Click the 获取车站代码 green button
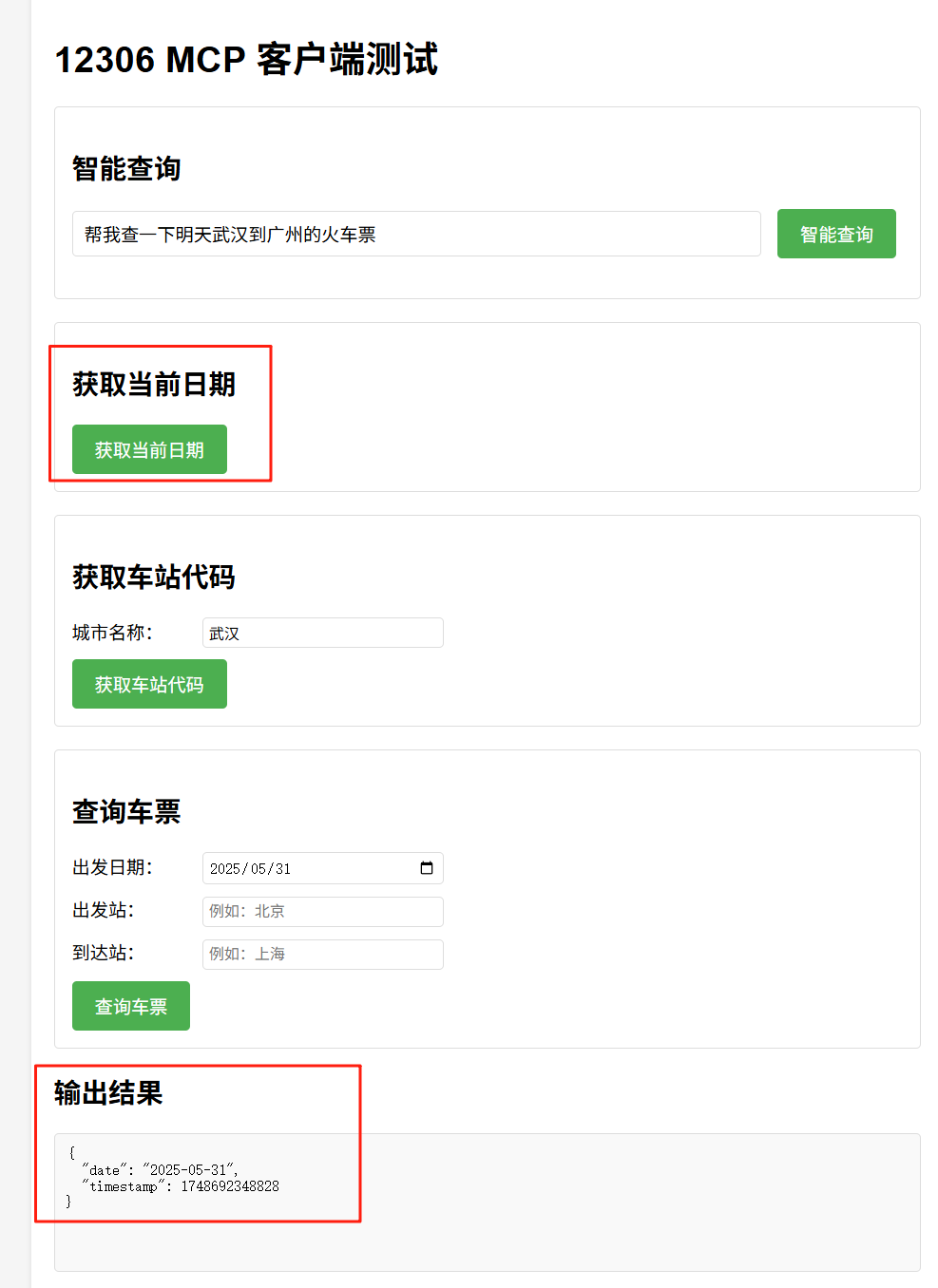 pyautogui.click(x=149, y=684)
